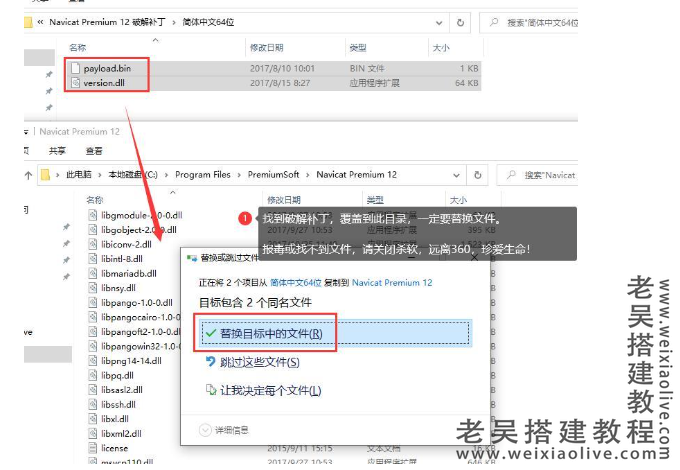Open address history dropdown in top window
This screenshot has width=680, height=470.
tap(439, 23)
